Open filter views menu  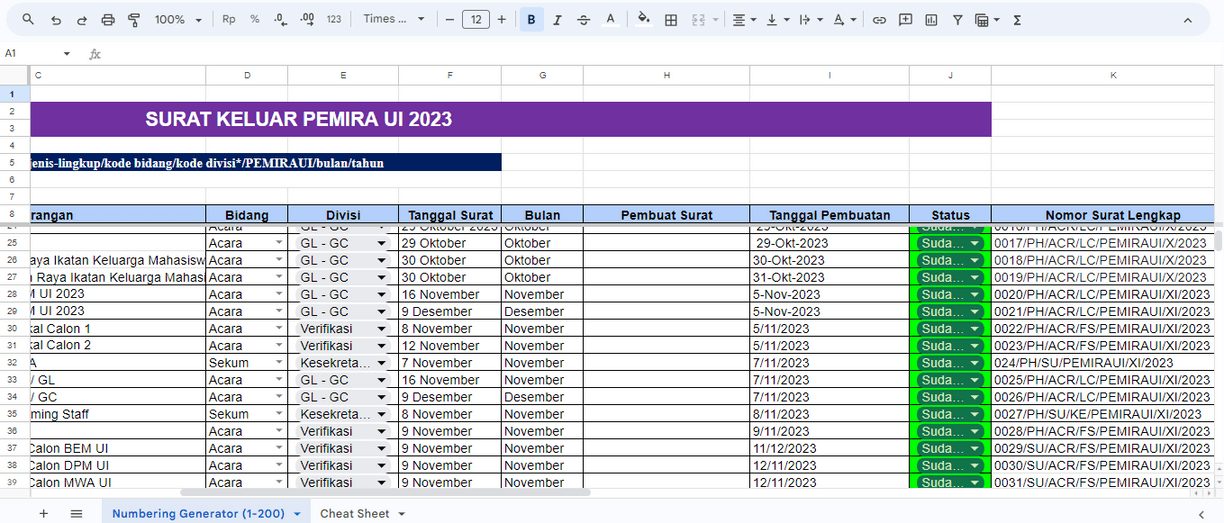(x=987, y=20)
